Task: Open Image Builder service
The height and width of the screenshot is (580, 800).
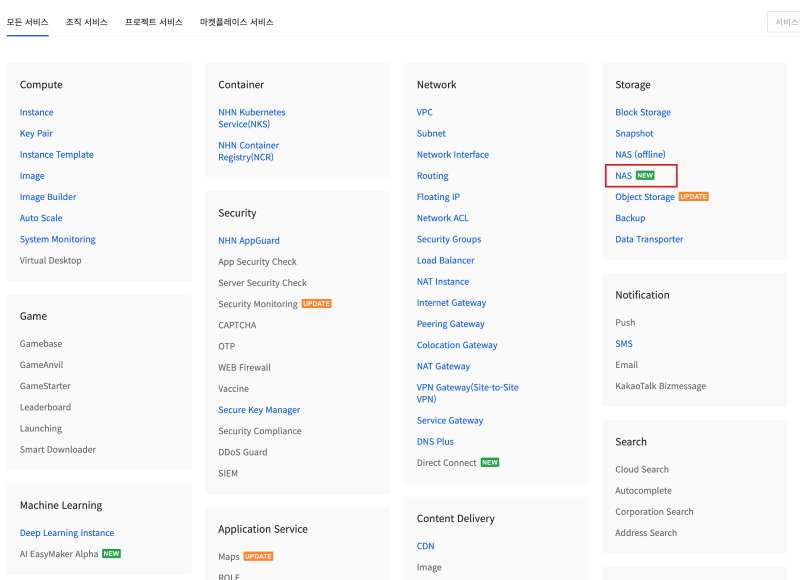Action: pyautogui.click(x=48, y=197)
